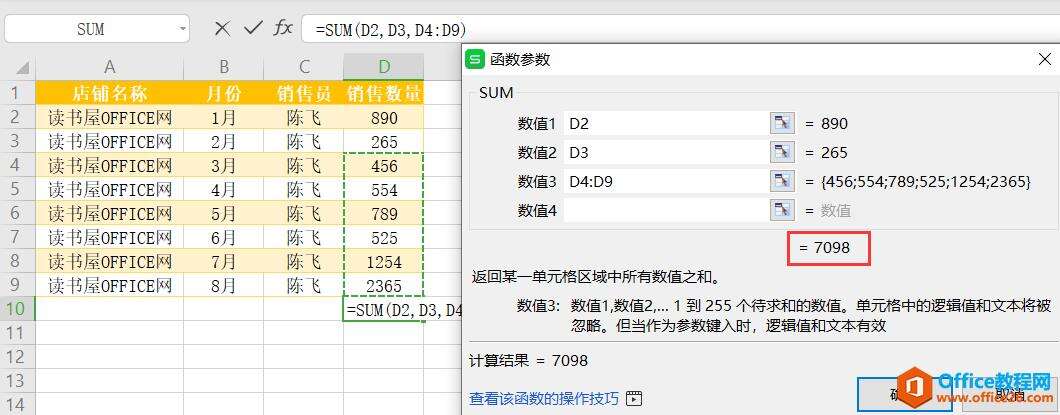Confirm formula with checkmark icon
This screenshot has width=1060, height=415.
[253, 28]
